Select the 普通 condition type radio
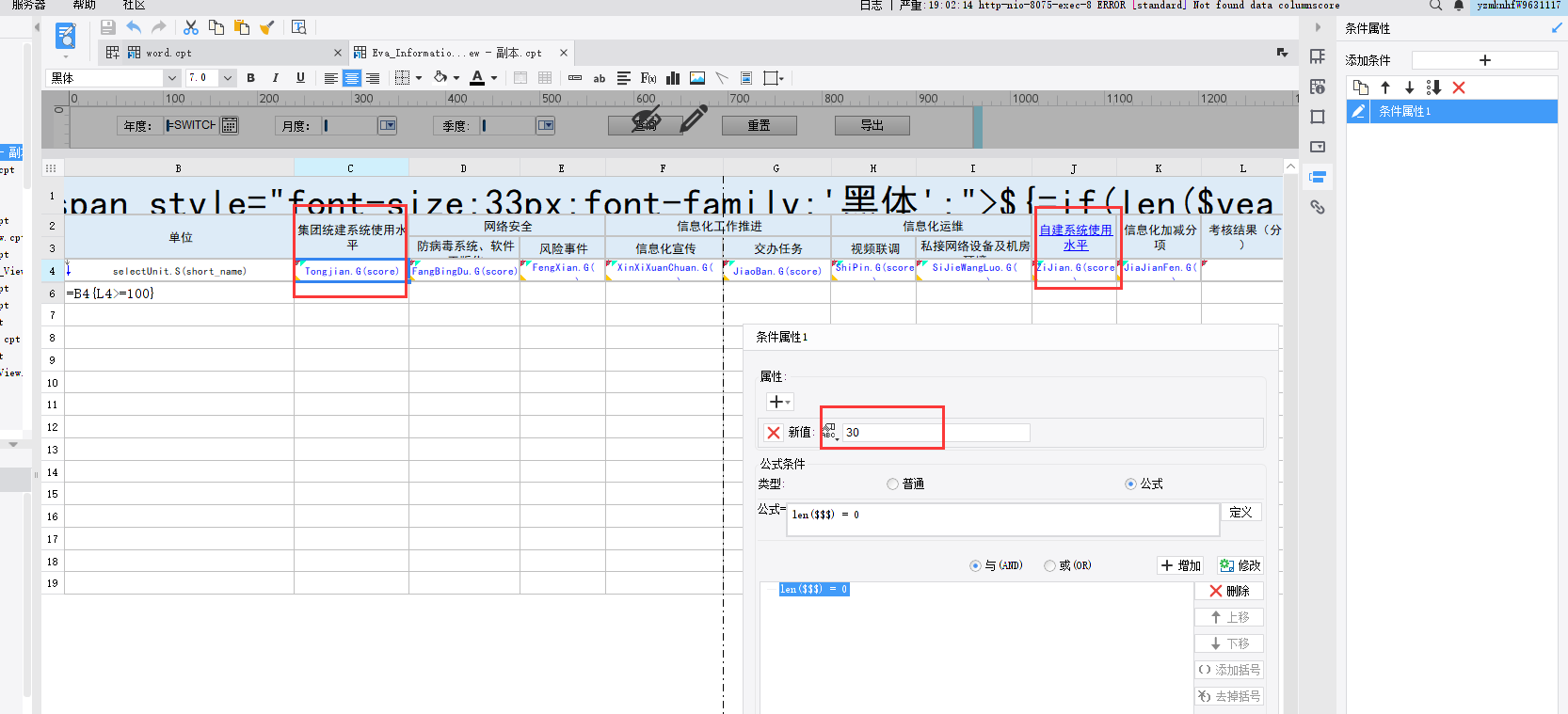Screen dimensions: 1568x714 point(892,484)
